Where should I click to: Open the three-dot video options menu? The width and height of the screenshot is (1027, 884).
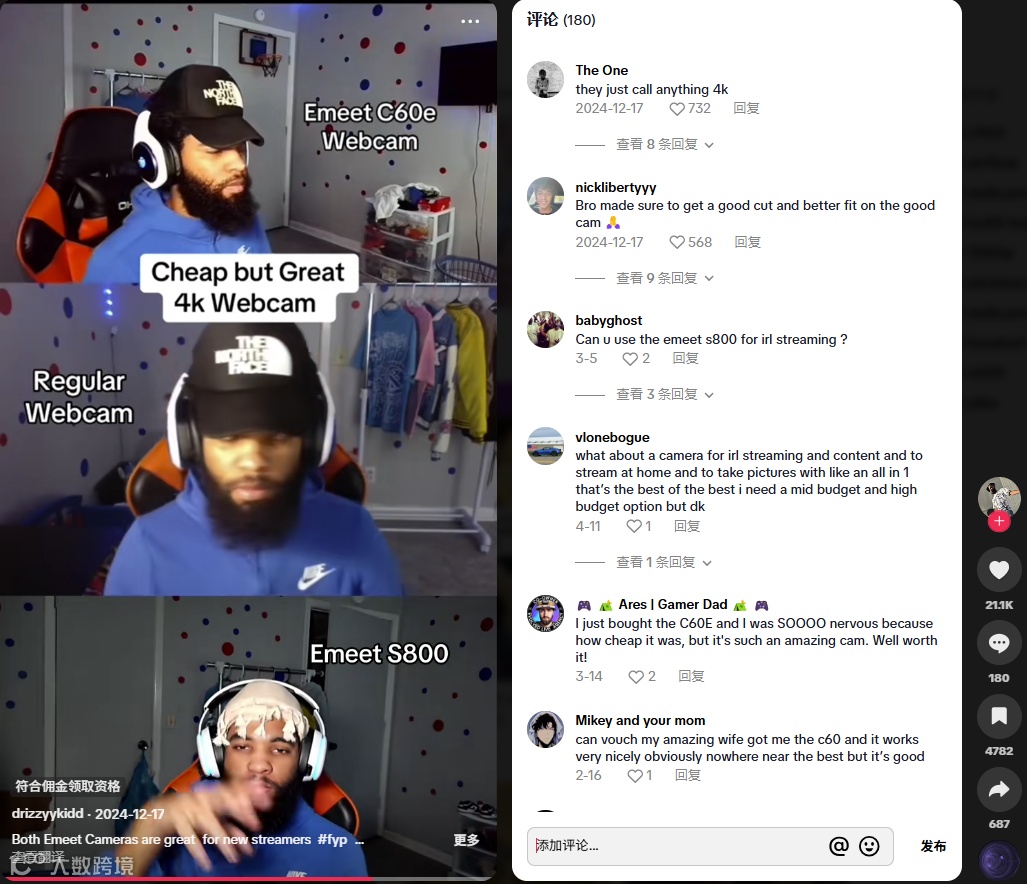coord(470,22)
